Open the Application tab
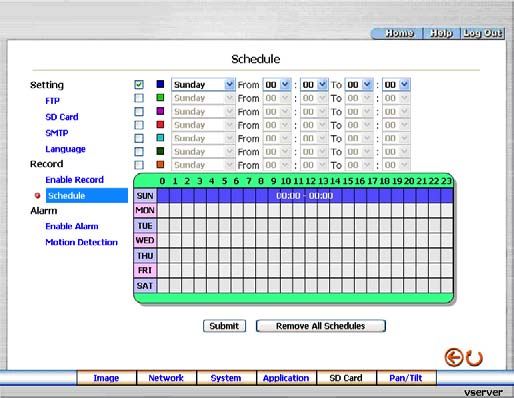The width and height of the screenshot is (514, 398). (286, 378)
